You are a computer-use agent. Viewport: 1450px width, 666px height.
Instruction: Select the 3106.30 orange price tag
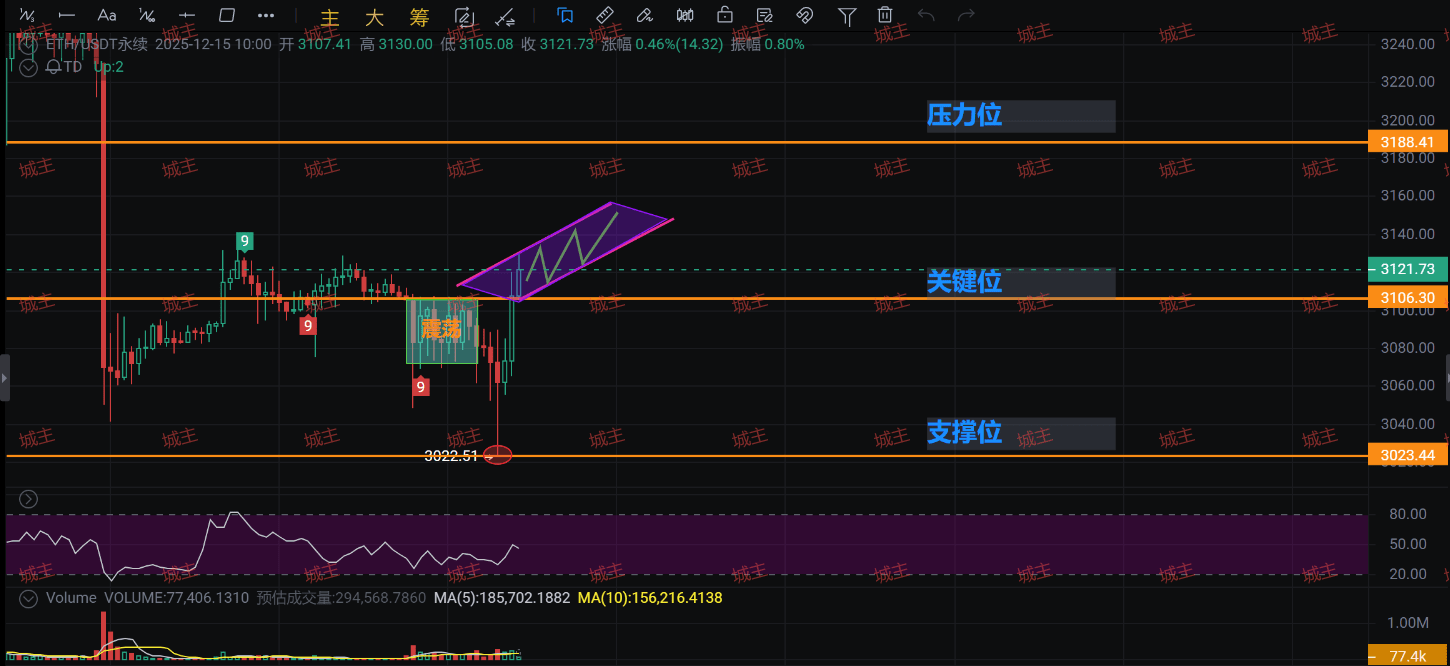tap(1407, 298)
